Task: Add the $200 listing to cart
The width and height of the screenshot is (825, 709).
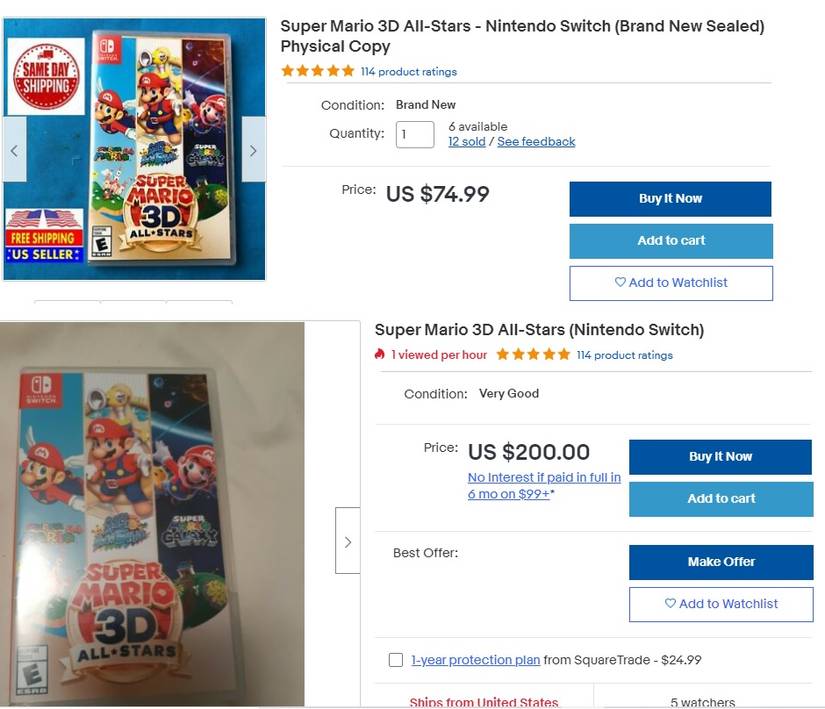Action: (720, 499)
